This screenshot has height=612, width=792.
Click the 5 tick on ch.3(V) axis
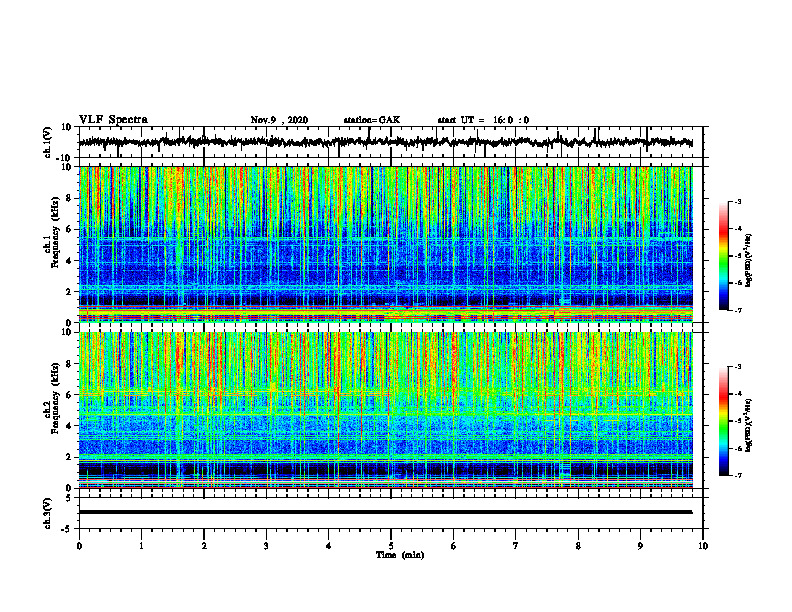(70, 498)
